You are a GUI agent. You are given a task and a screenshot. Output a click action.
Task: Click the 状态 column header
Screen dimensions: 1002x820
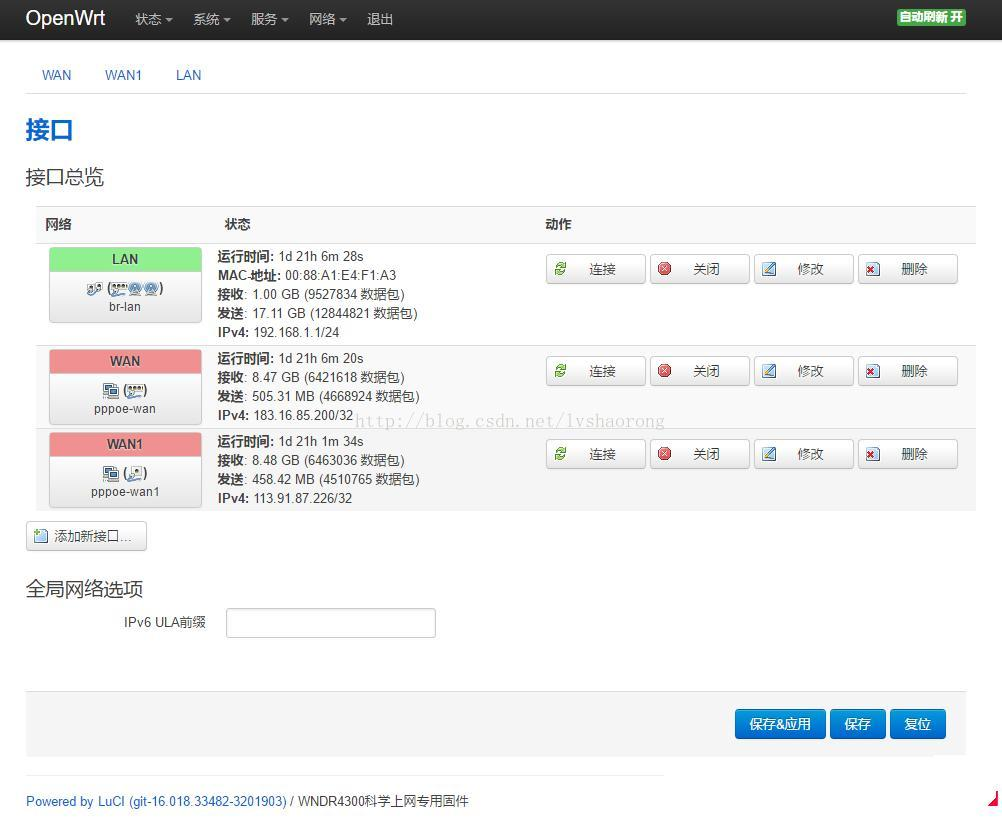point(238,224)
